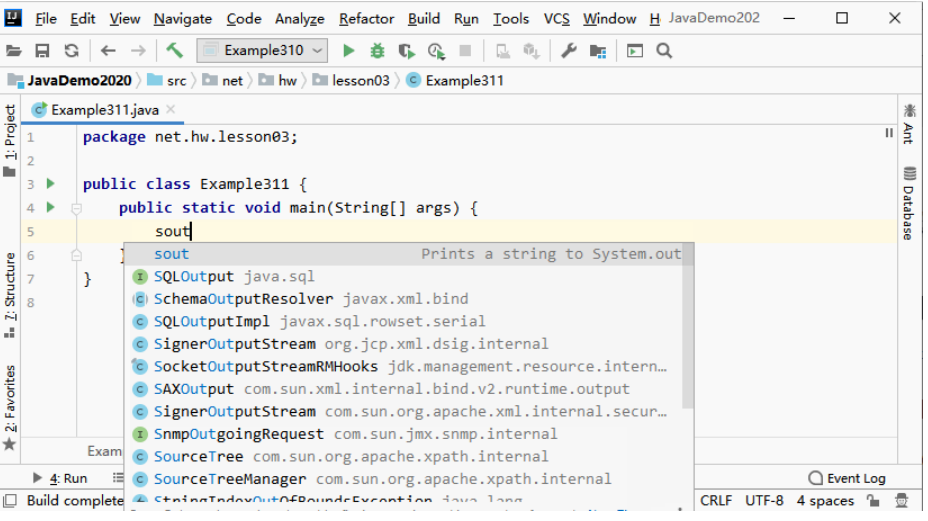Build project with the hammer icon
This screenshot has width=928, height=521.
click(175, 50)
